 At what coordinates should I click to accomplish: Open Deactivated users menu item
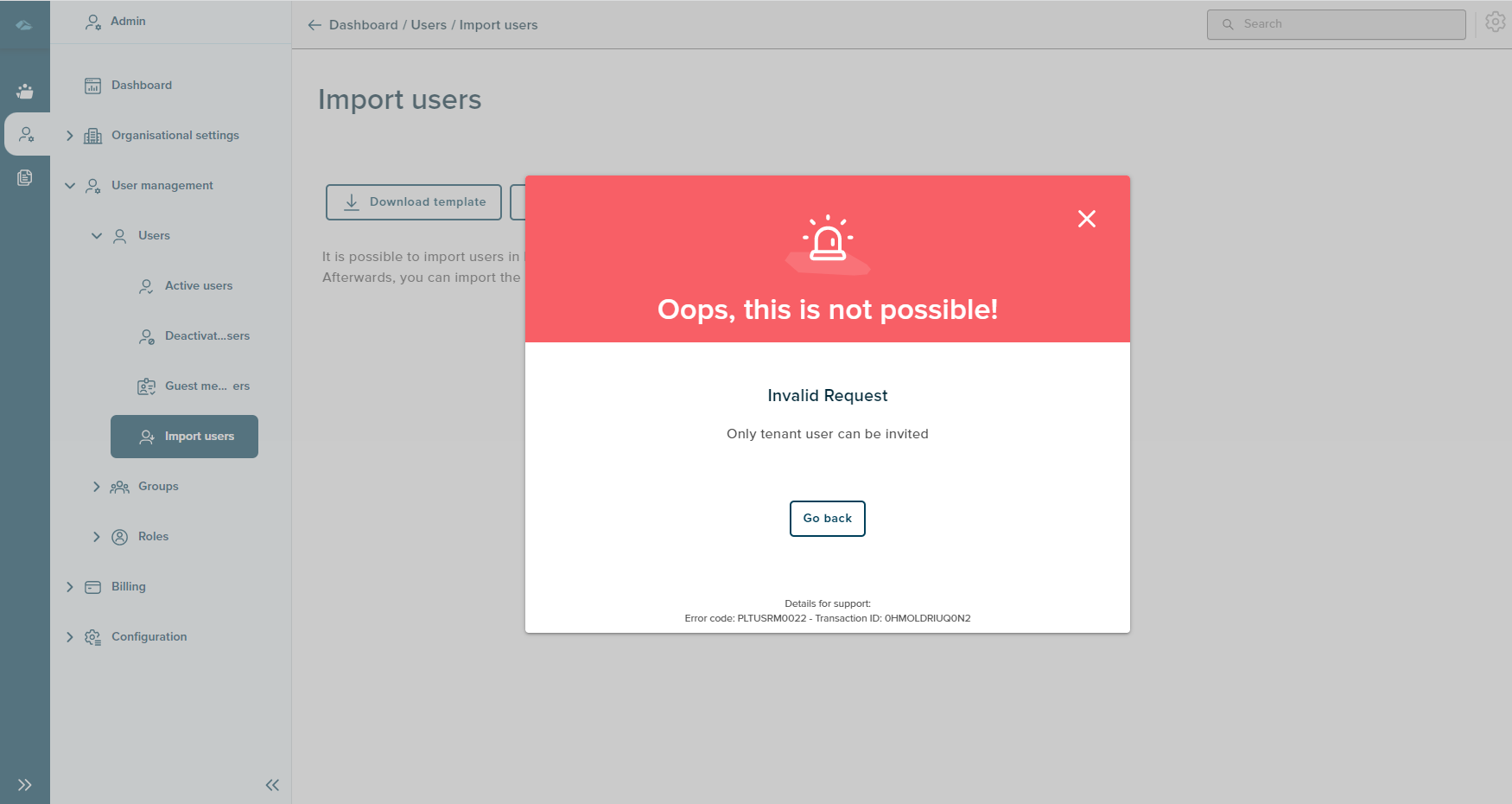tap(206, 336)
